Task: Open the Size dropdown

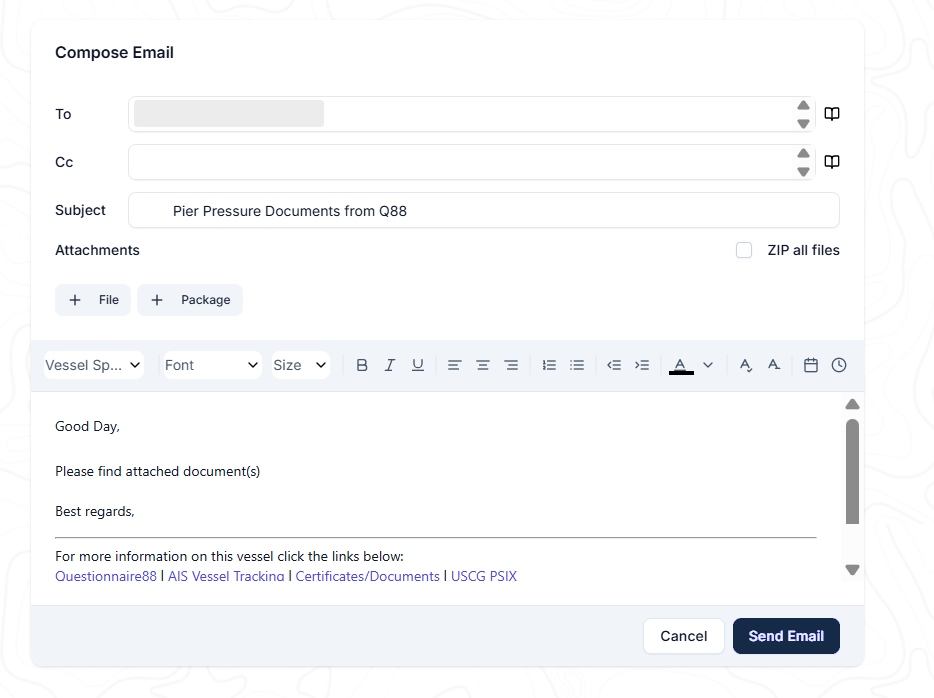Action: tap(300, 365)
